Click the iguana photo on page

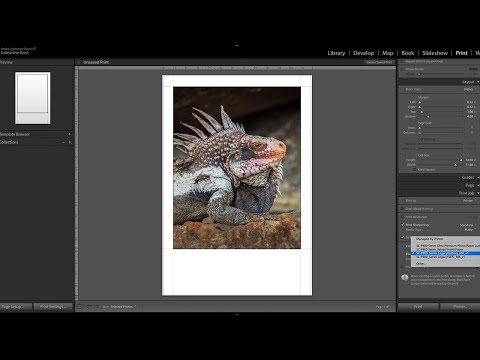coord(237,168)
